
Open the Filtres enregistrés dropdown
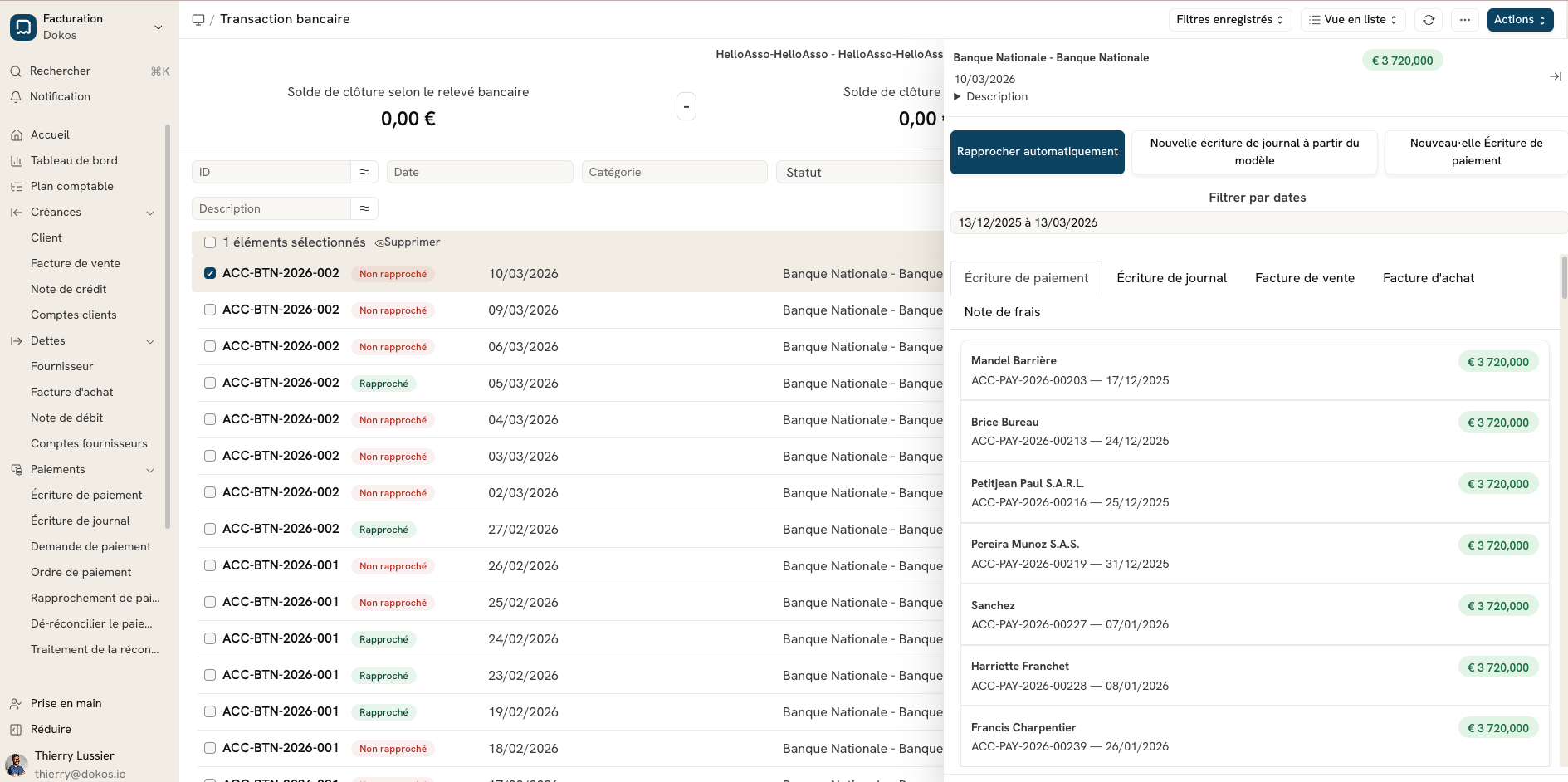click(x=1229, y=20)
